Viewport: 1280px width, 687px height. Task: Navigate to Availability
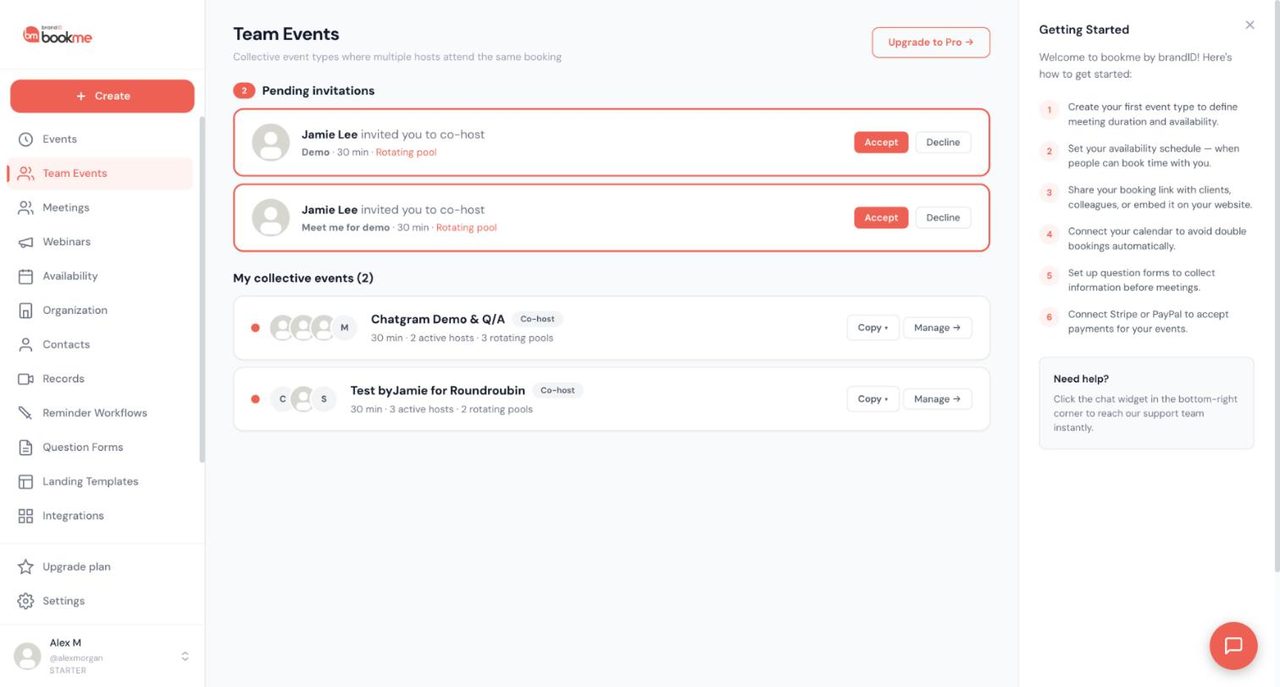click(100, 276)
